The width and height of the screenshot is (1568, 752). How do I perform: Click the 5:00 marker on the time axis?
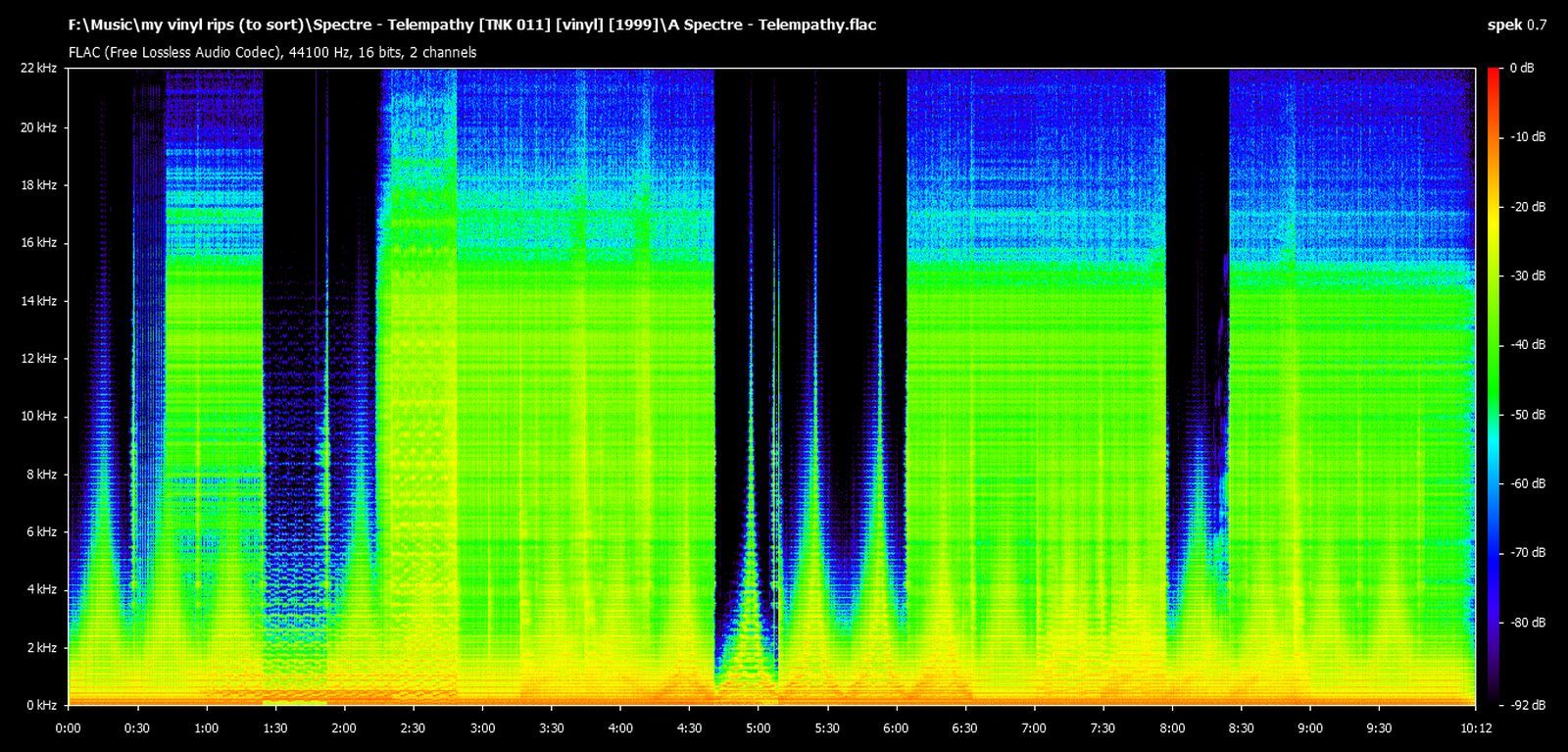pos(758,728)
